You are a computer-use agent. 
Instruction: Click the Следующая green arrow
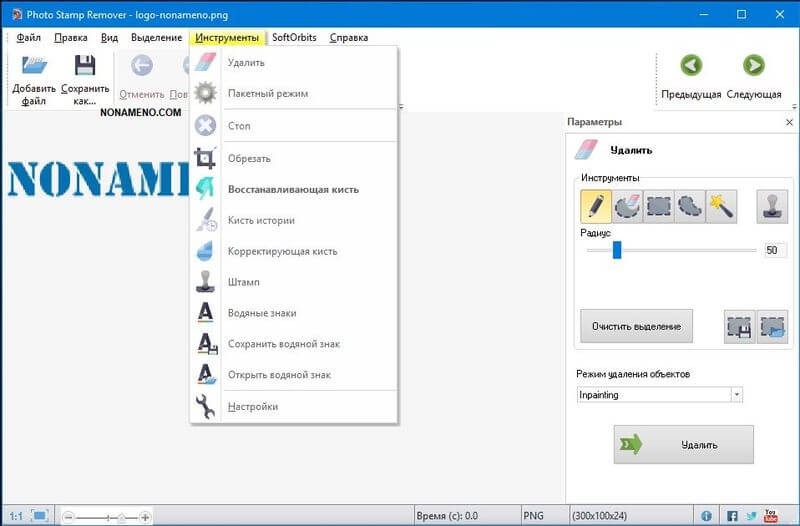(754, 66)
